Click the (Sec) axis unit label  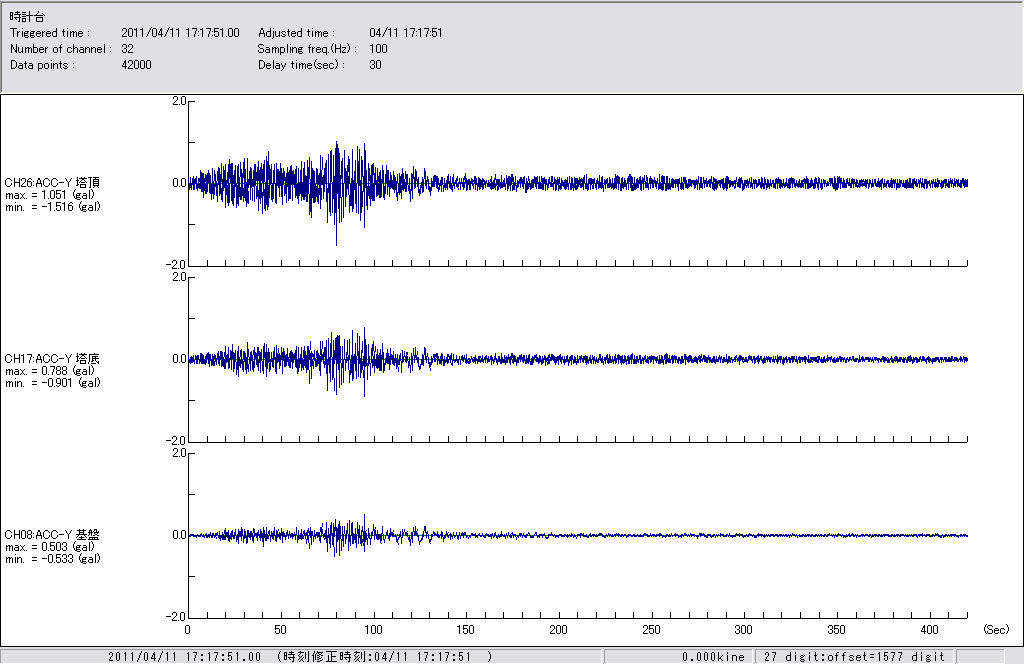(995, 630)
